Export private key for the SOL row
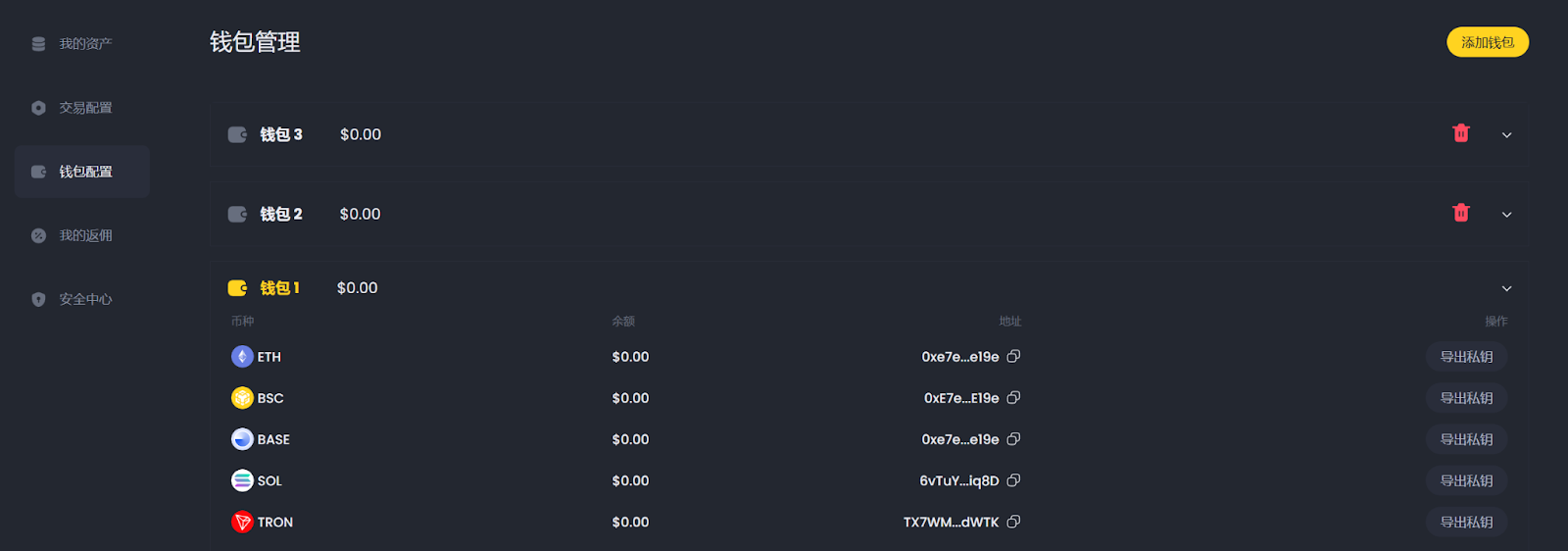Screen dimensions: 1568x551 point(1466,480)
